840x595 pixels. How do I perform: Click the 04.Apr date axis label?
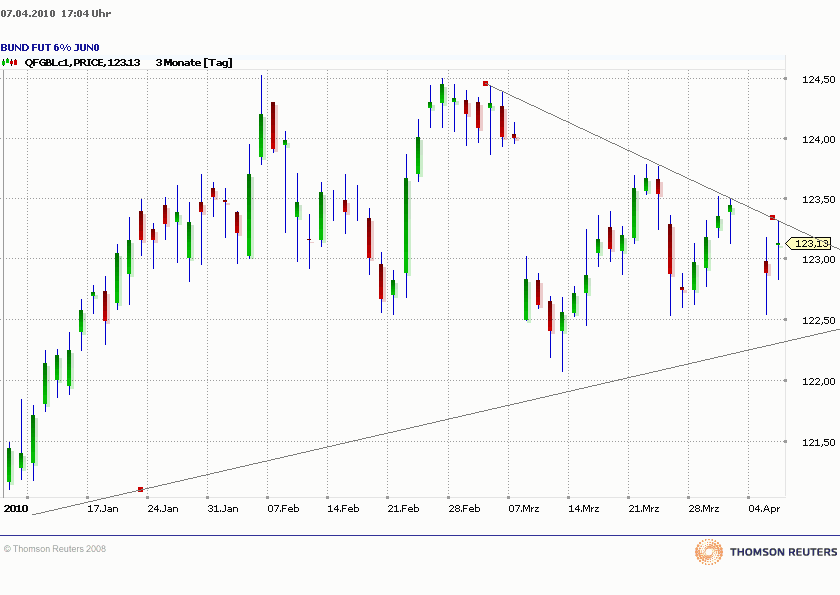click(x=764, y=508)
